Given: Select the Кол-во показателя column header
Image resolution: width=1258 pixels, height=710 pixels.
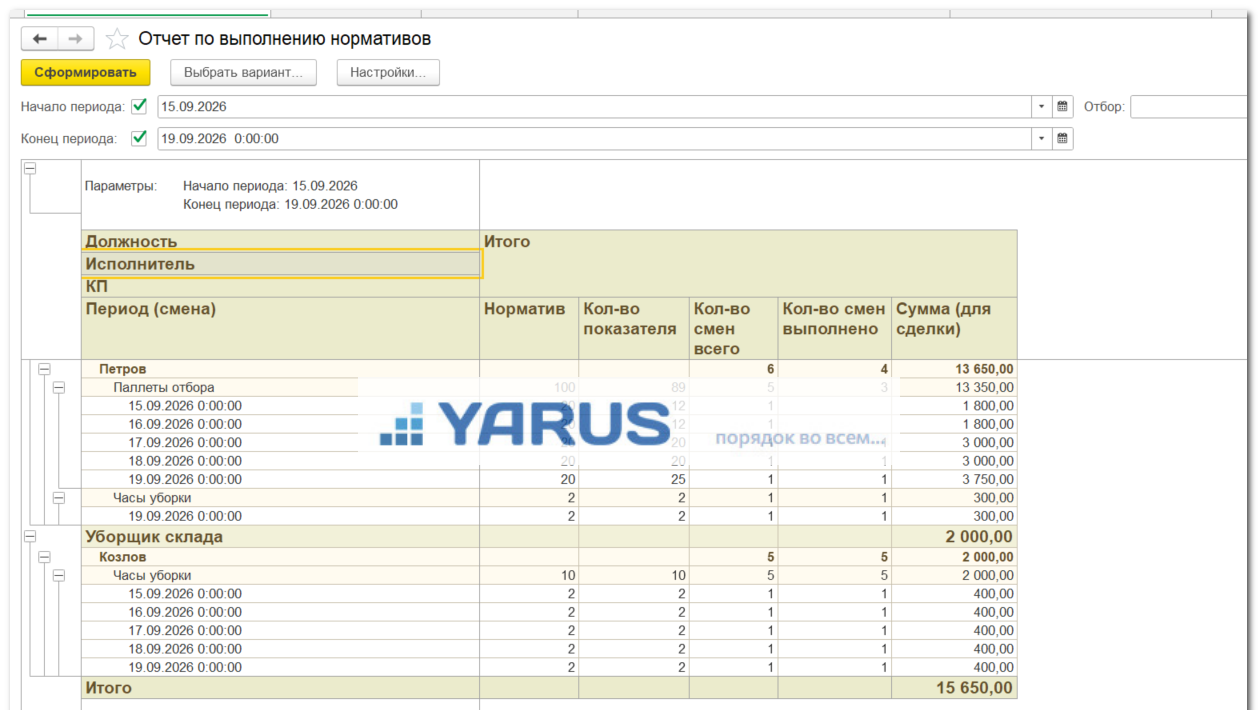Looking at the screenshot, I should 634,328.
